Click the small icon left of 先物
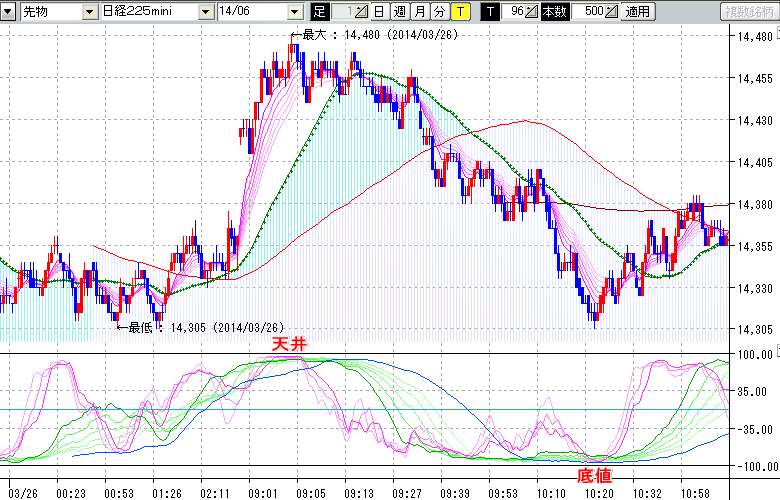The image size is (780, 500). point(10,12)
